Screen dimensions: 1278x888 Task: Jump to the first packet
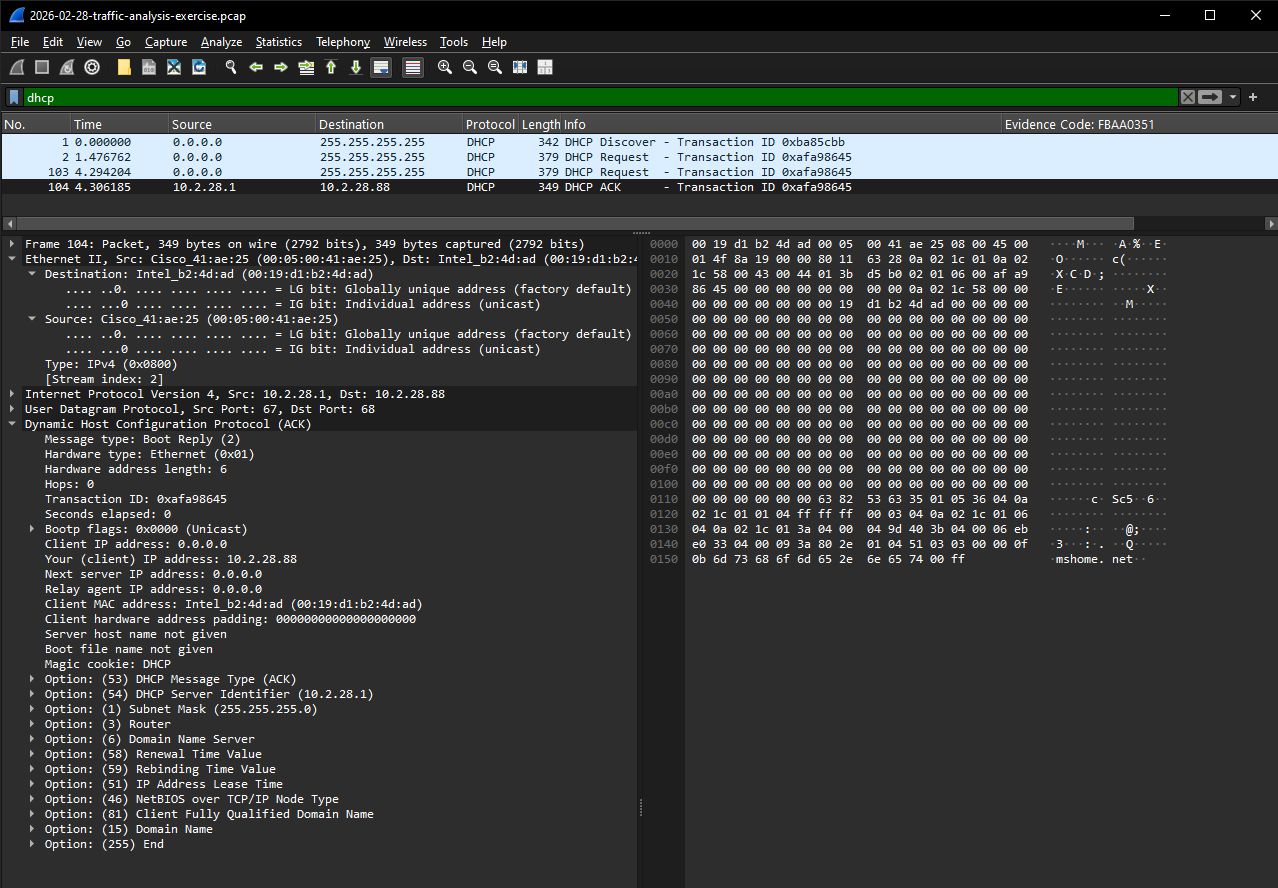(331, 67)
